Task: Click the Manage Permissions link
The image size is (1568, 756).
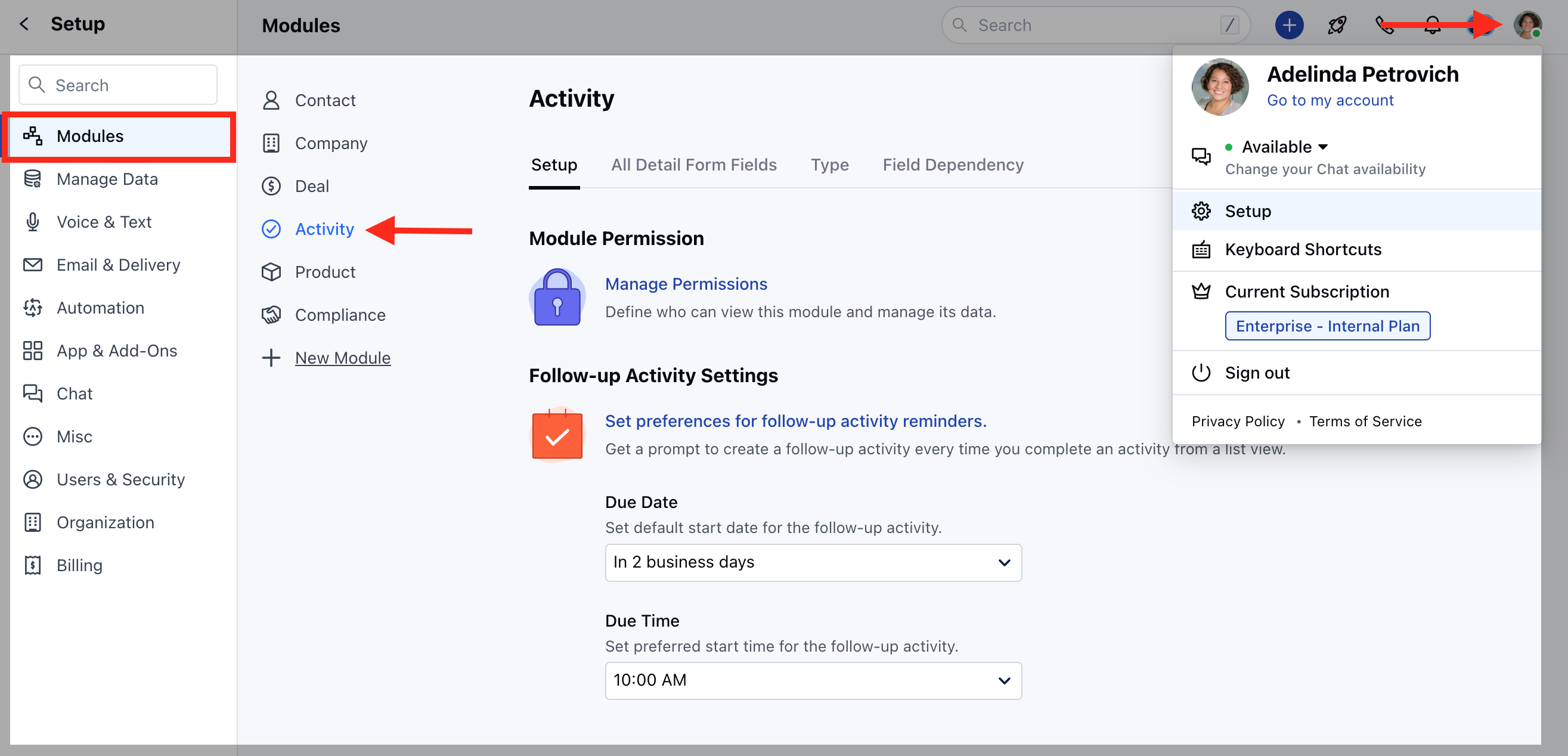Action: 686,284
